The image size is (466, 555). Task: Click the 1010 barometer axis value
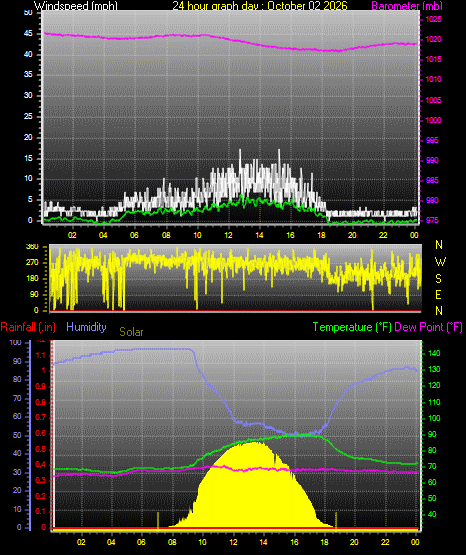[x=433, y=80]
